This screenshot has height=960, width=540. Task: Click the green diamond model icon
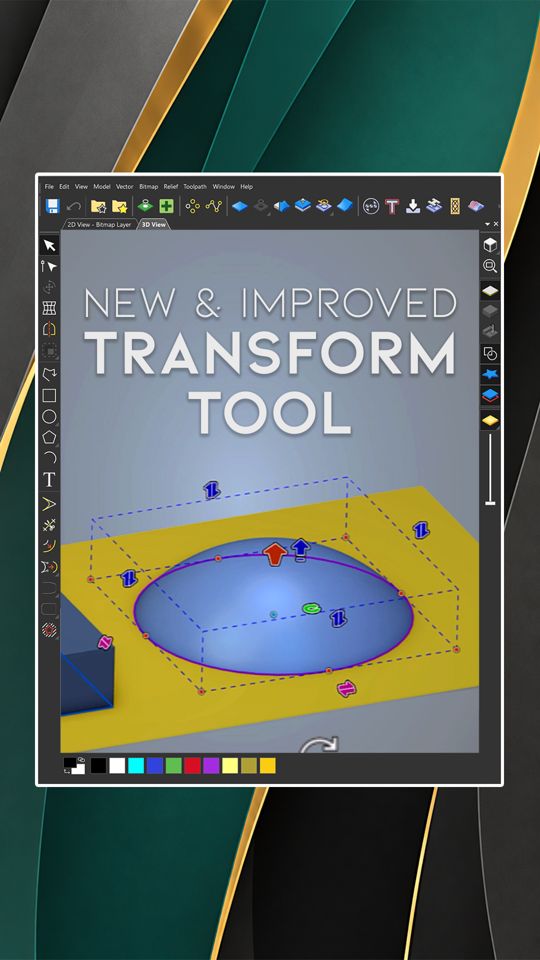coord(144,206)
